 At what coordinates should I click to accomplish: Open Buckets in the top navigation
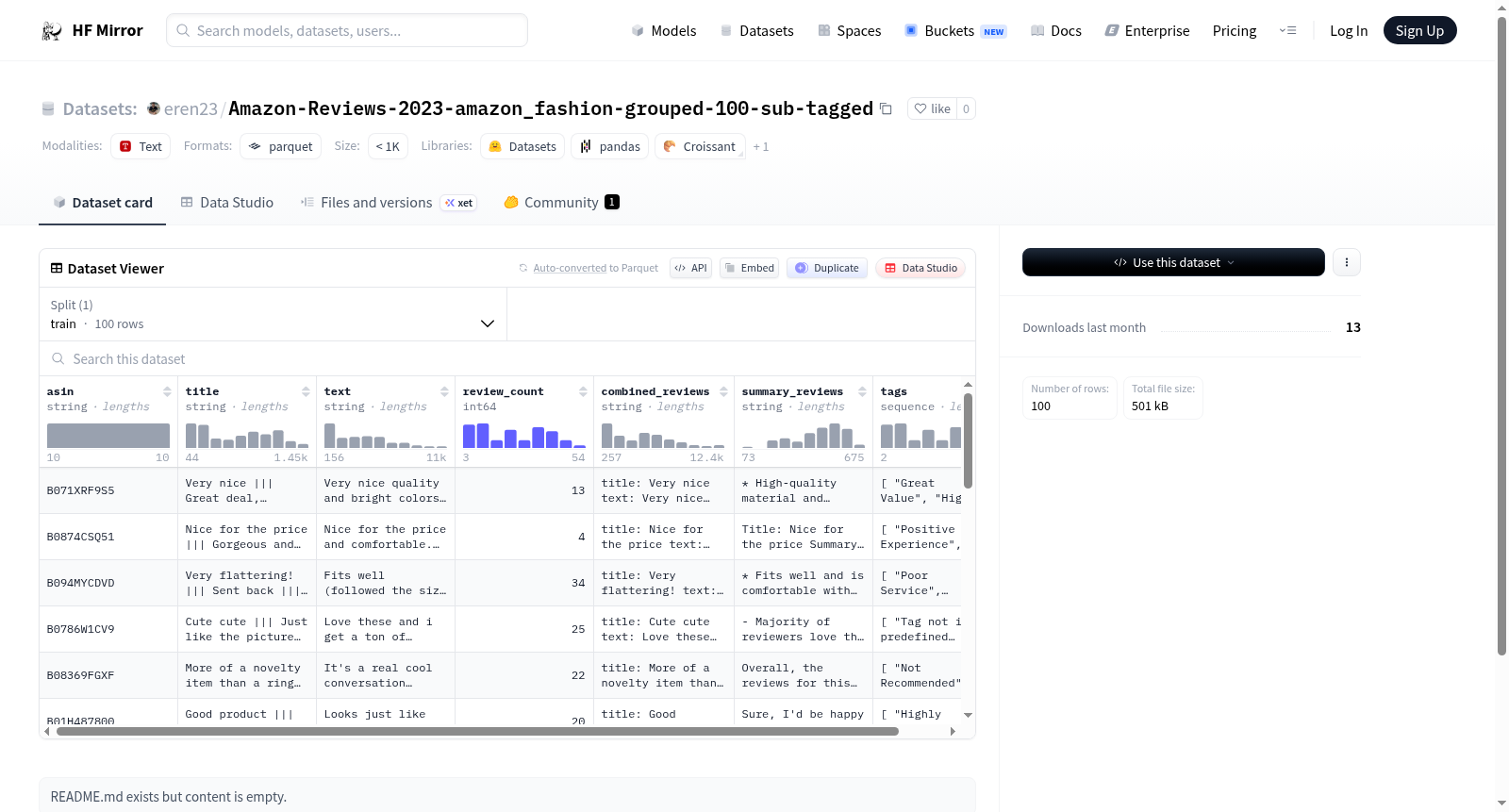(x=955, y=31)
